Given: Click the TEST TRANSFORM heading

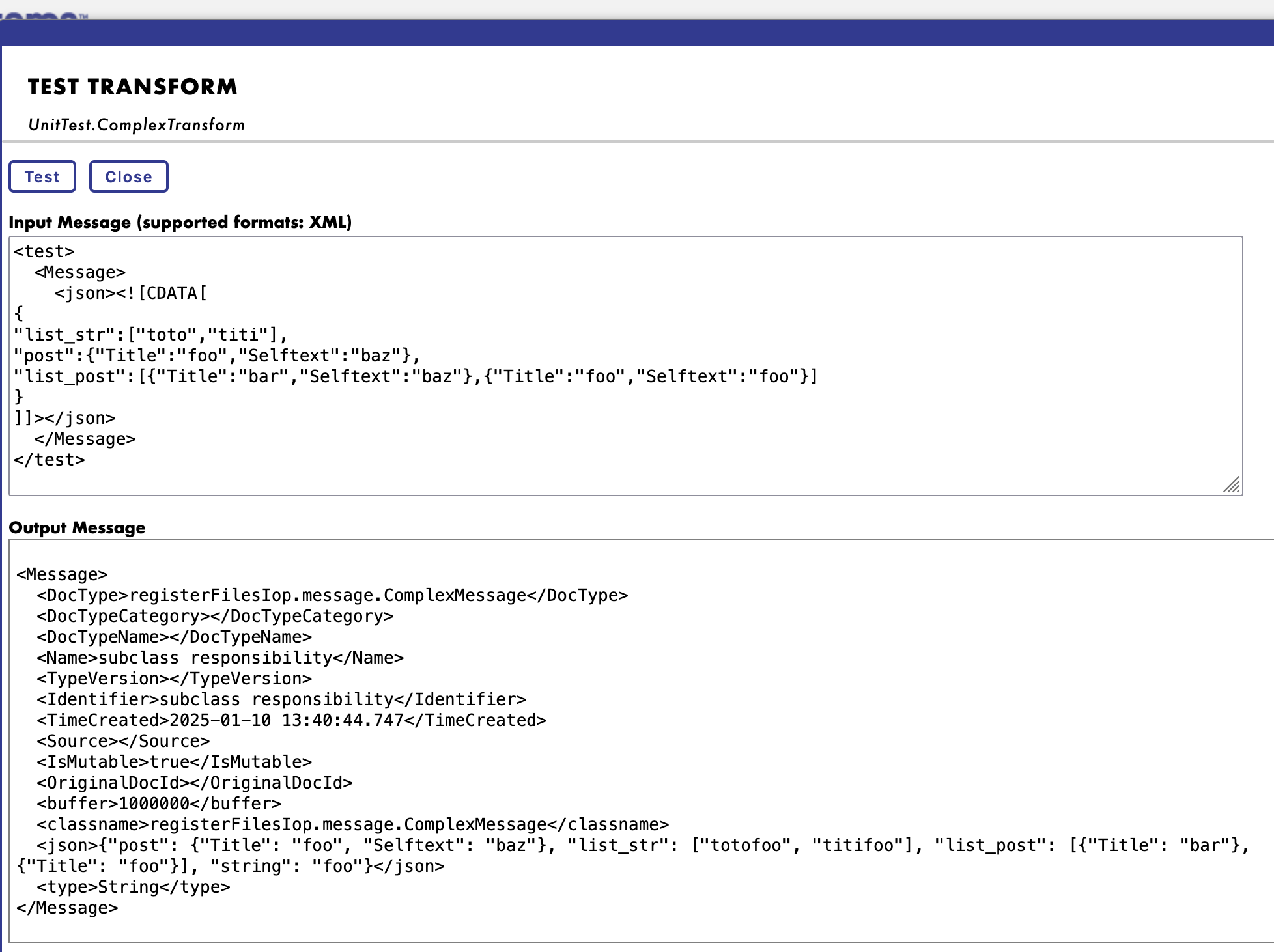Looking at the screenshot, I should pyautogui.click(x=132, y=87).
